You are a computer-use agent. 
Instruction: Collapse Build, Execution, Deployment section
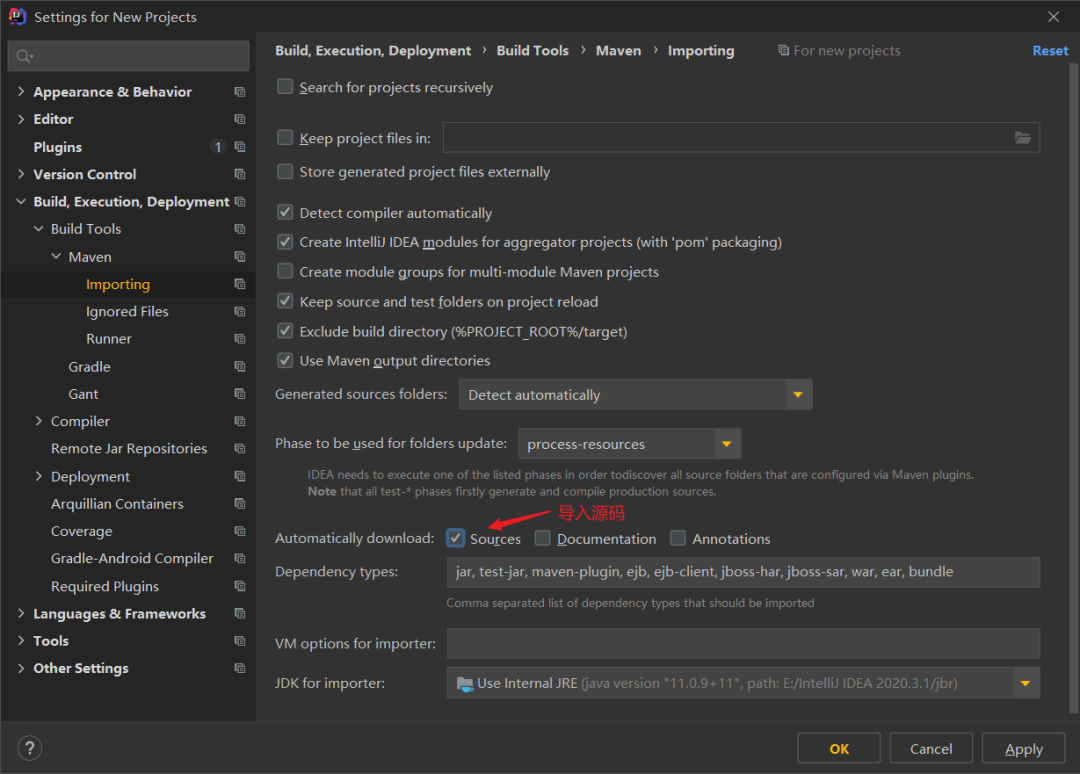(21, 202)
